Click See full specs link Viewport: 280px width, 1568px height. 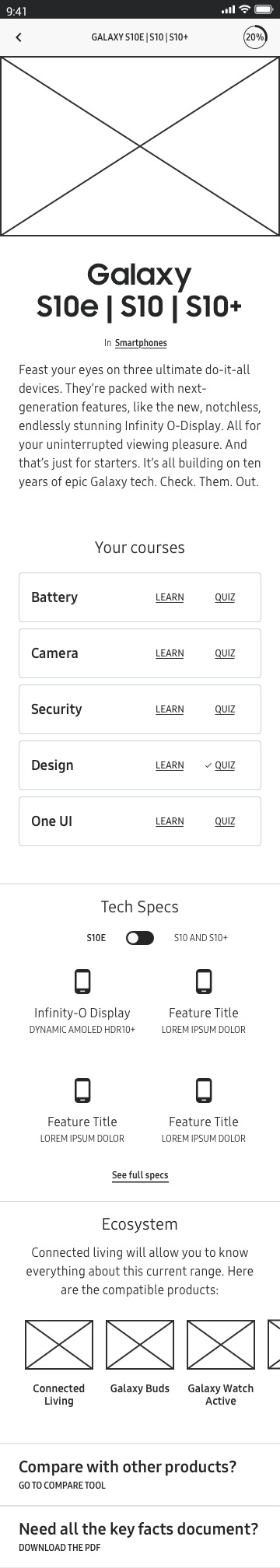pyautogui.click(x=140, y=1175)
